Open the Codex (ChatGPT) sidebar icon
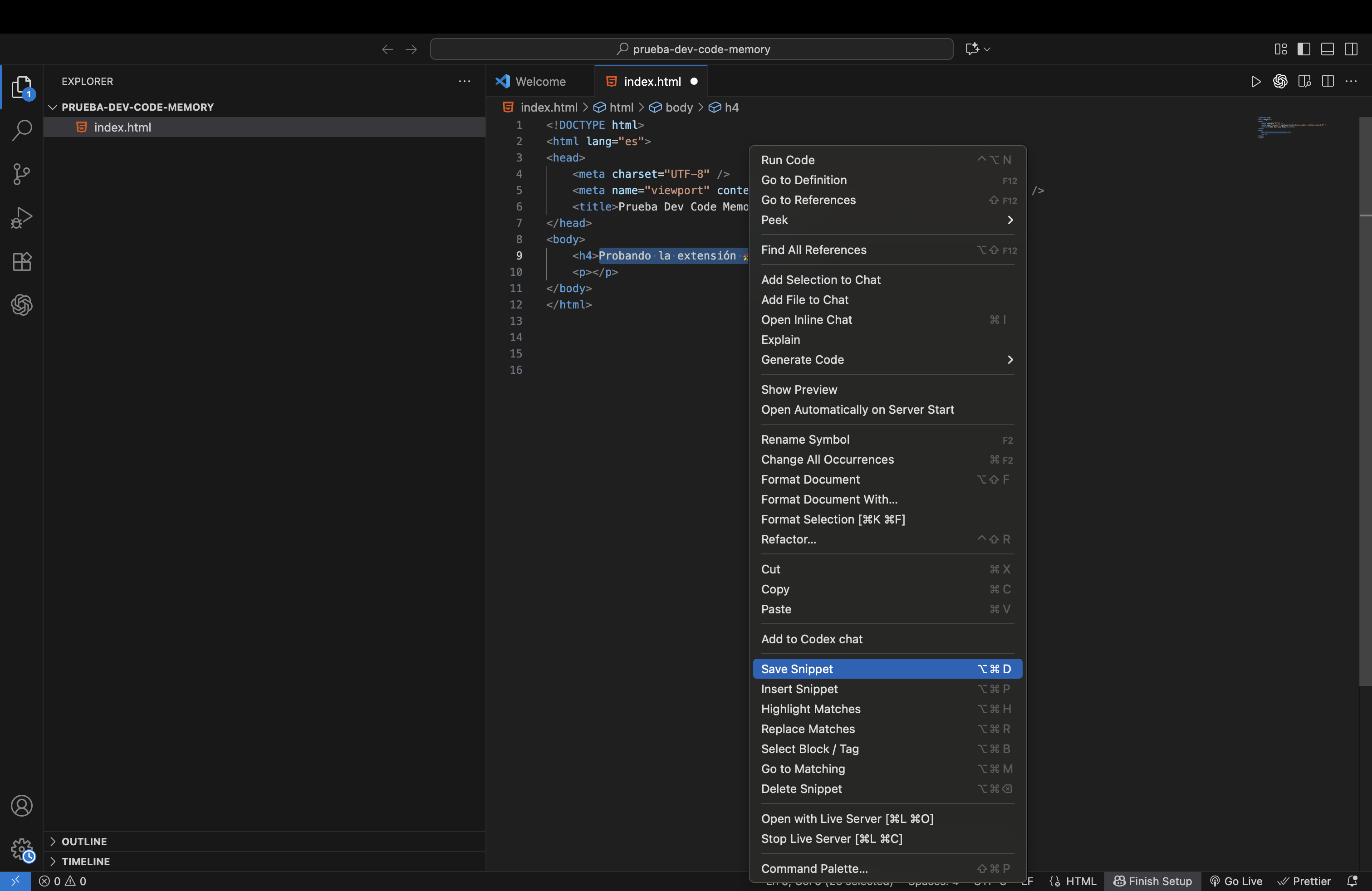 coord(21,305)
